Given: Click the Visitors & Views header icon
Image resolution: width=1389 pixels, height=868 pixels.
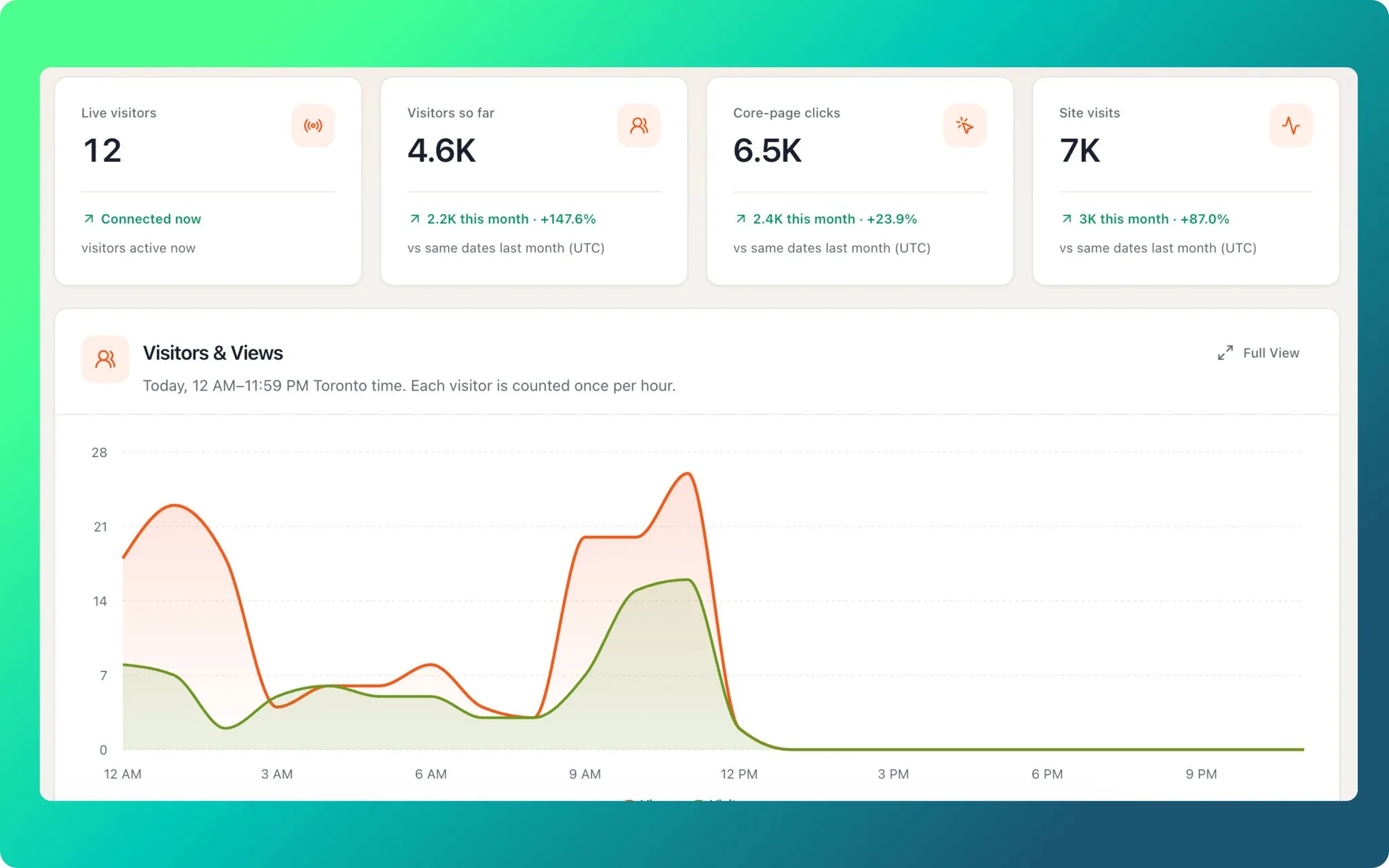Looking at the screenshot, I should tap(105, 359).
